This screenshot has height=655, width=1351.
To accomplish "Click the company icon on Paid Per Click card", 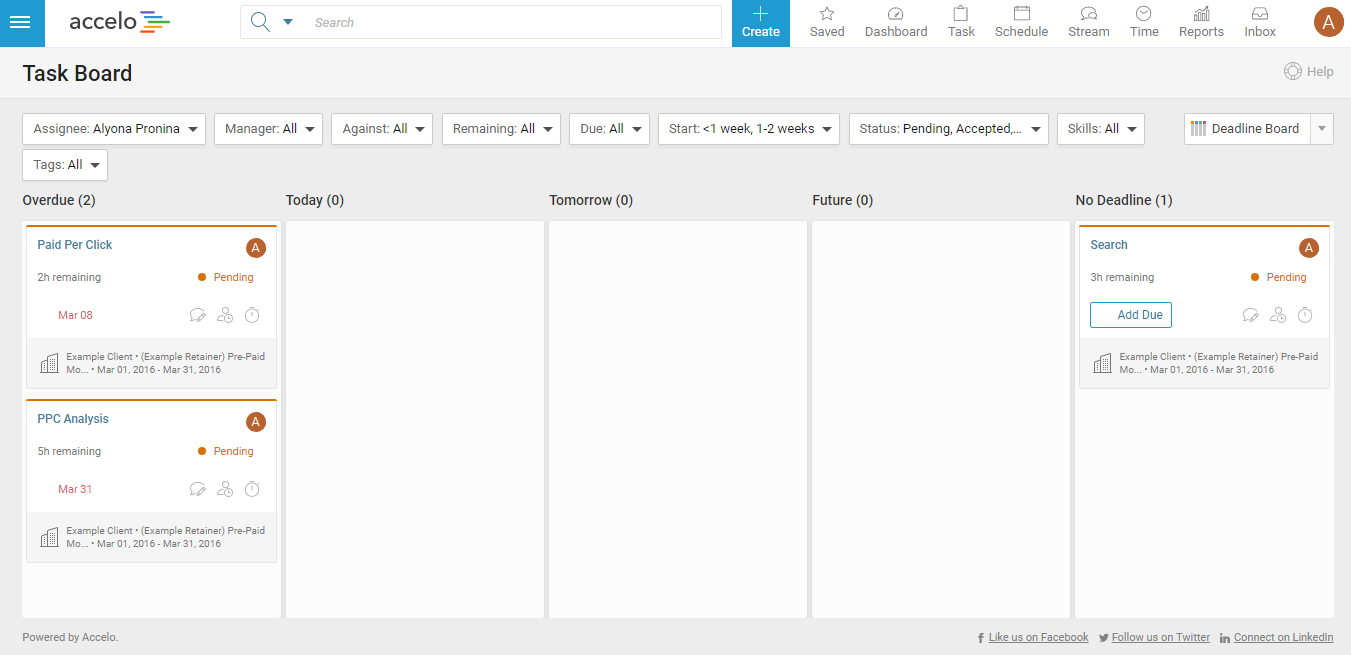I will 49,363.
